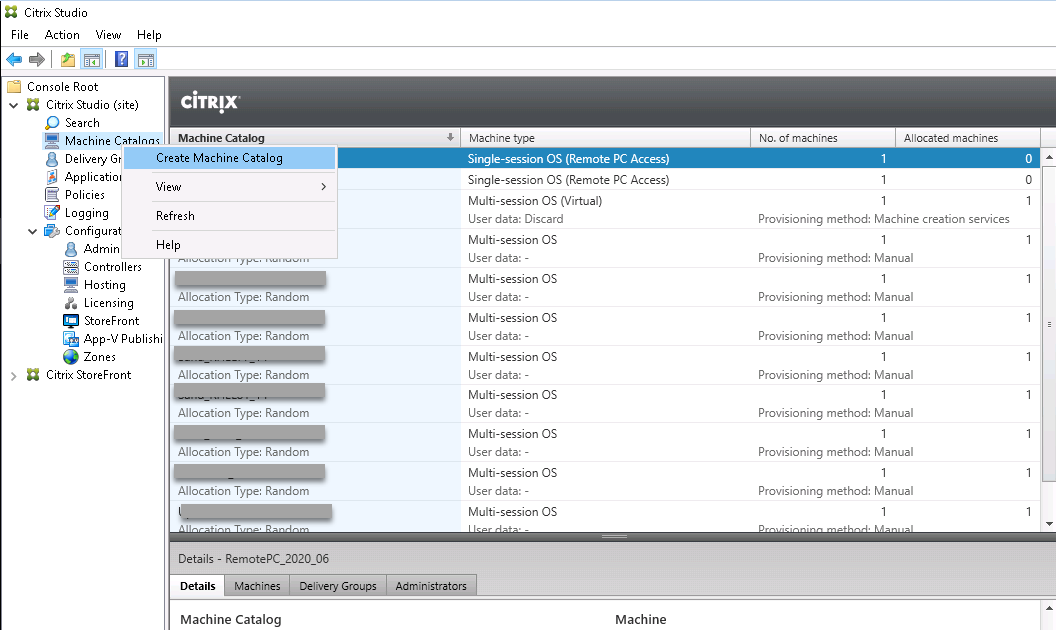Select the Zones globe node
The image size is (1056, 630).
[x=71, y=357]
